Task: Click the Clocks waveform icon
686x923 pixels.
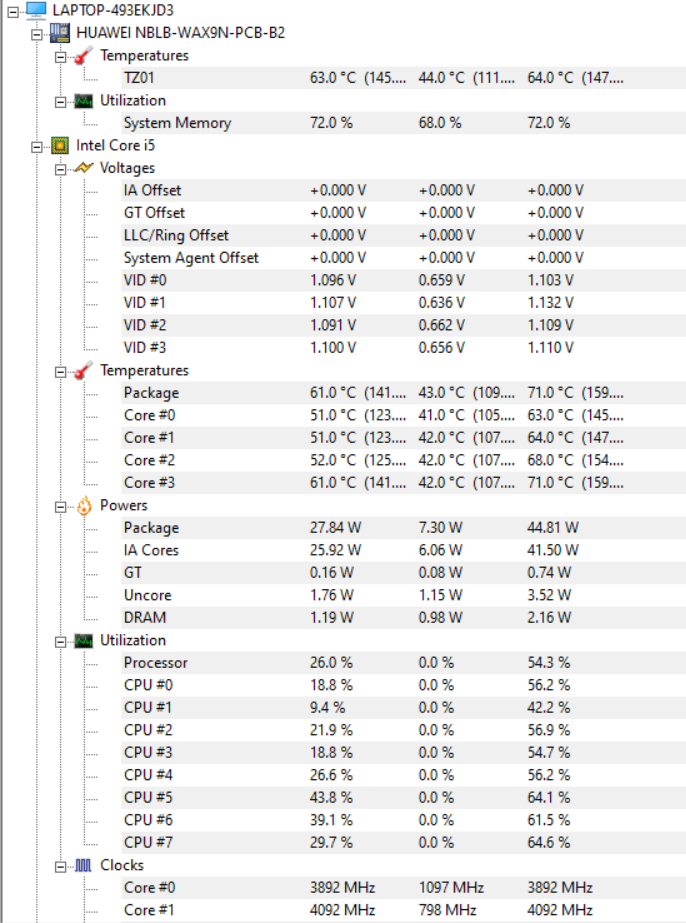Action: (x=84, y=865)
